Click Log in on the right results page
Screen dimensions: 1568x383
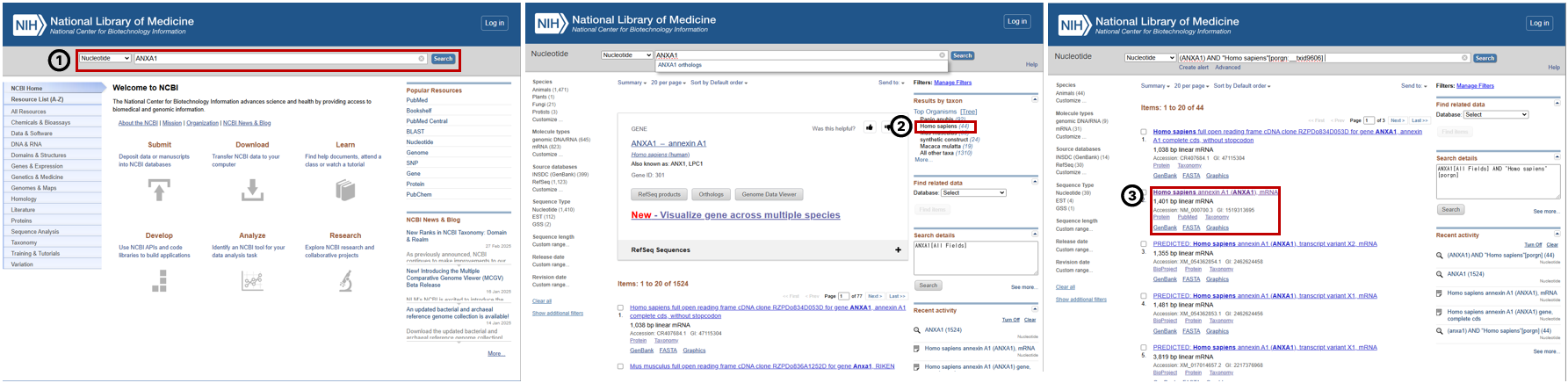pos(1539,23)
